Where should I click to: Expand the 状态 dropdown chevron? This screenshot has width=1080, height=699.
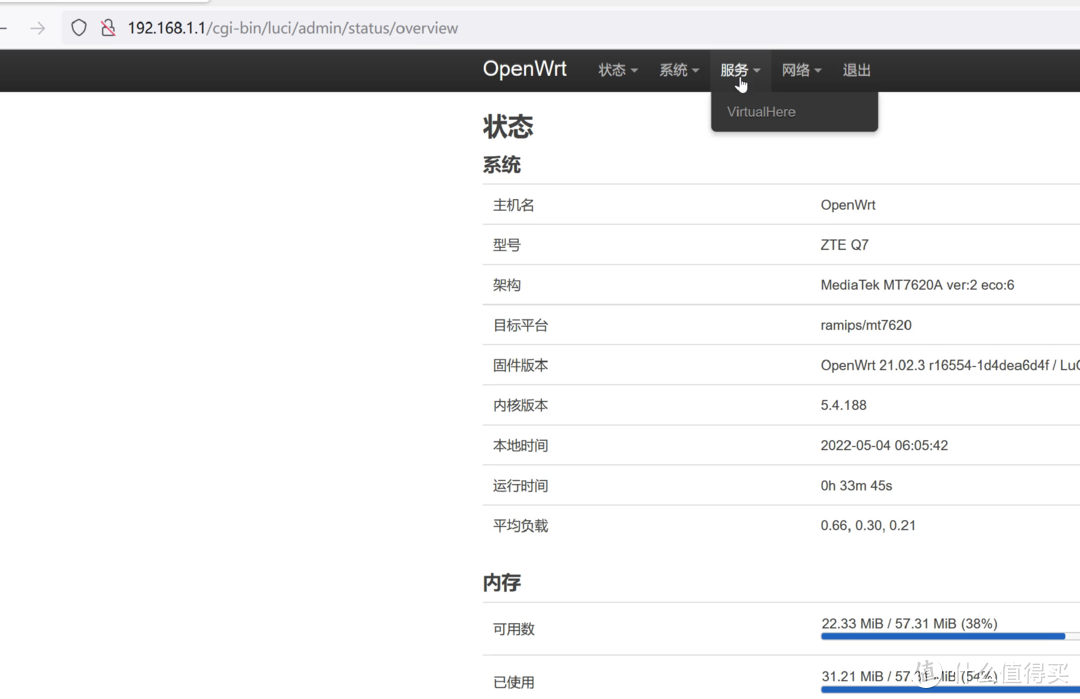click(634, 71)
